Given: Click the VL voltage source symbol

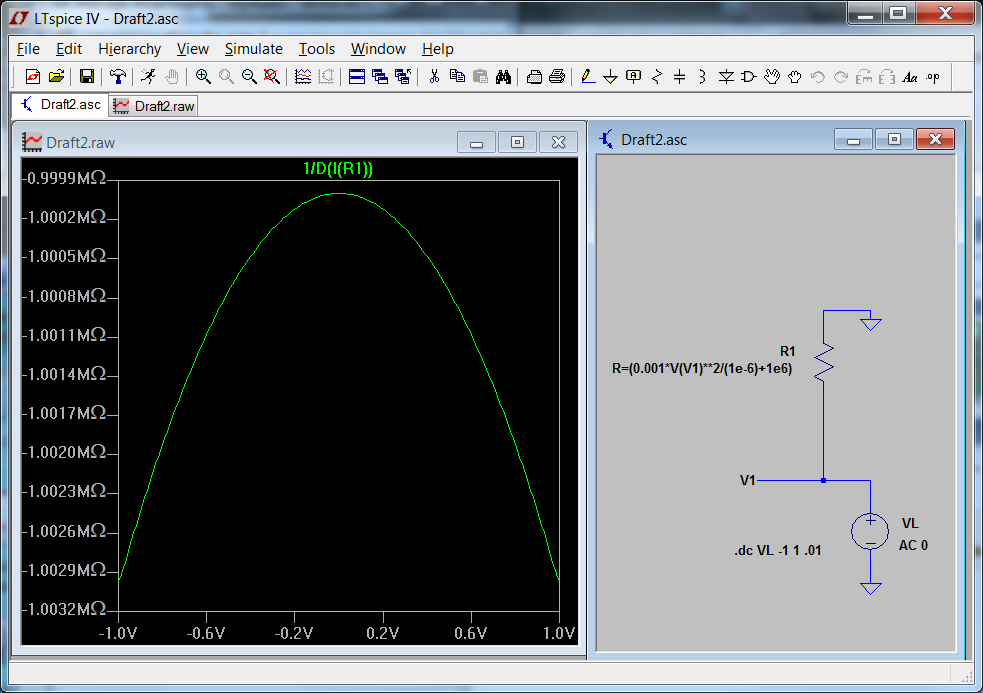Looking at the screenshot, I should (x=870, y=531).
